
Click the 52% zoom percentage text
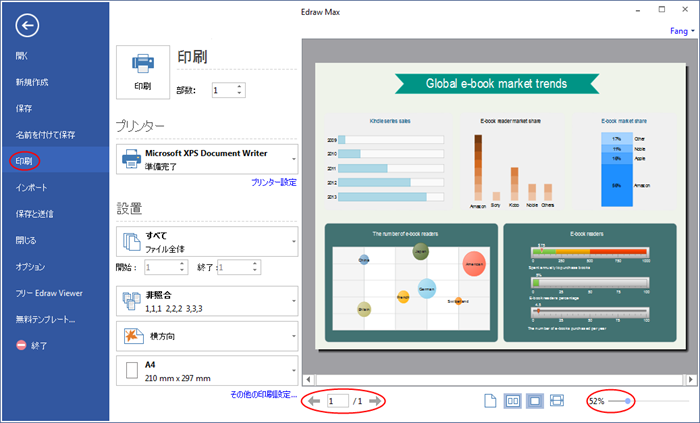coord(596,401)
